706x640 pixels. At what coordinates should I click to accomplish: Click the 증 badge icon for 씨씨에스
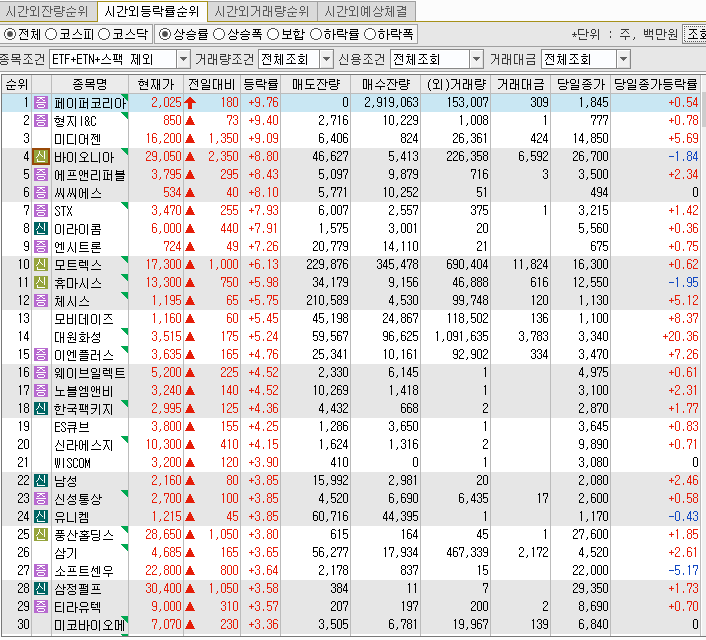(41, 193)
